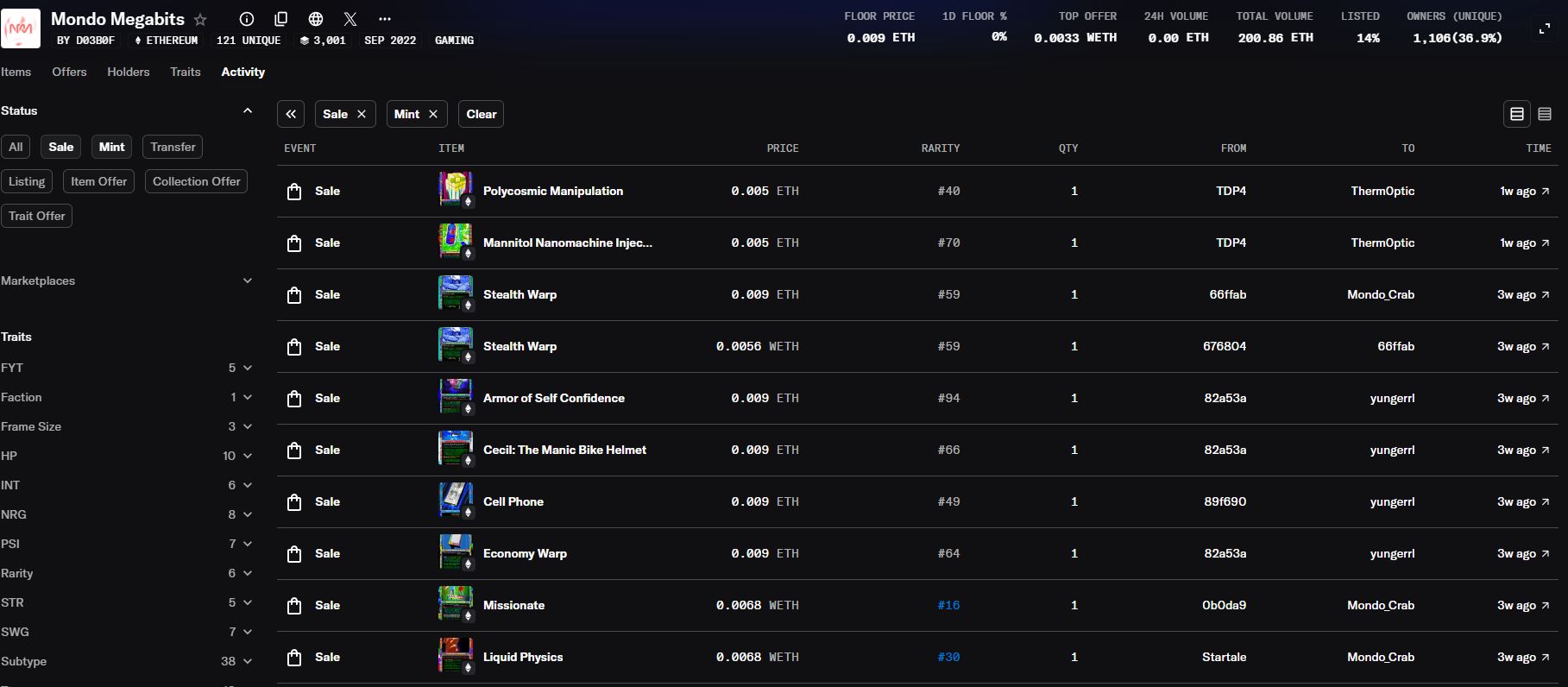The height and width of the screenshot is (687, 1568).
Task: Open transaction link for Polycosmic Manipulation sale
Action: (x=1545, y=191)
